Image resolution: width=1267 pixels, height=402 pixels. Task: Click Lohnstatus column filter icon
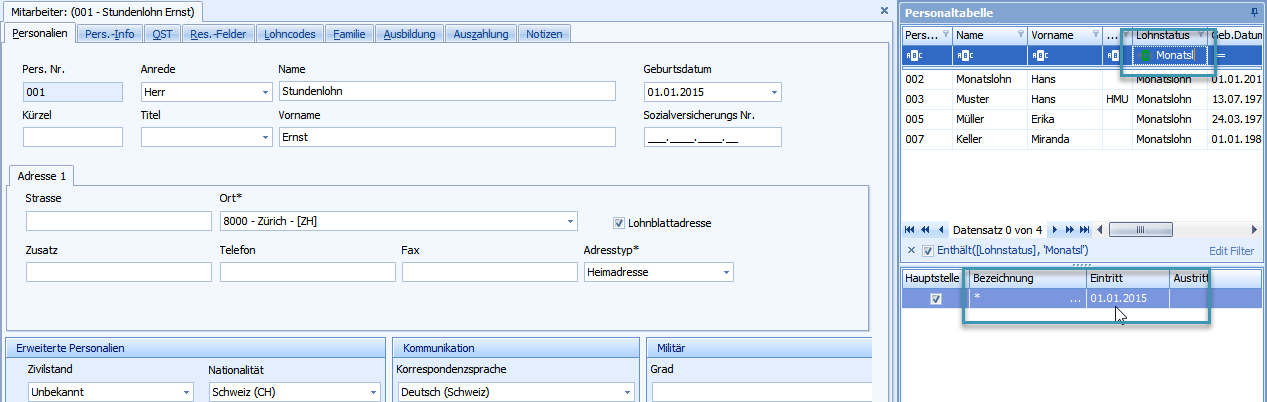coord(1200,34)
